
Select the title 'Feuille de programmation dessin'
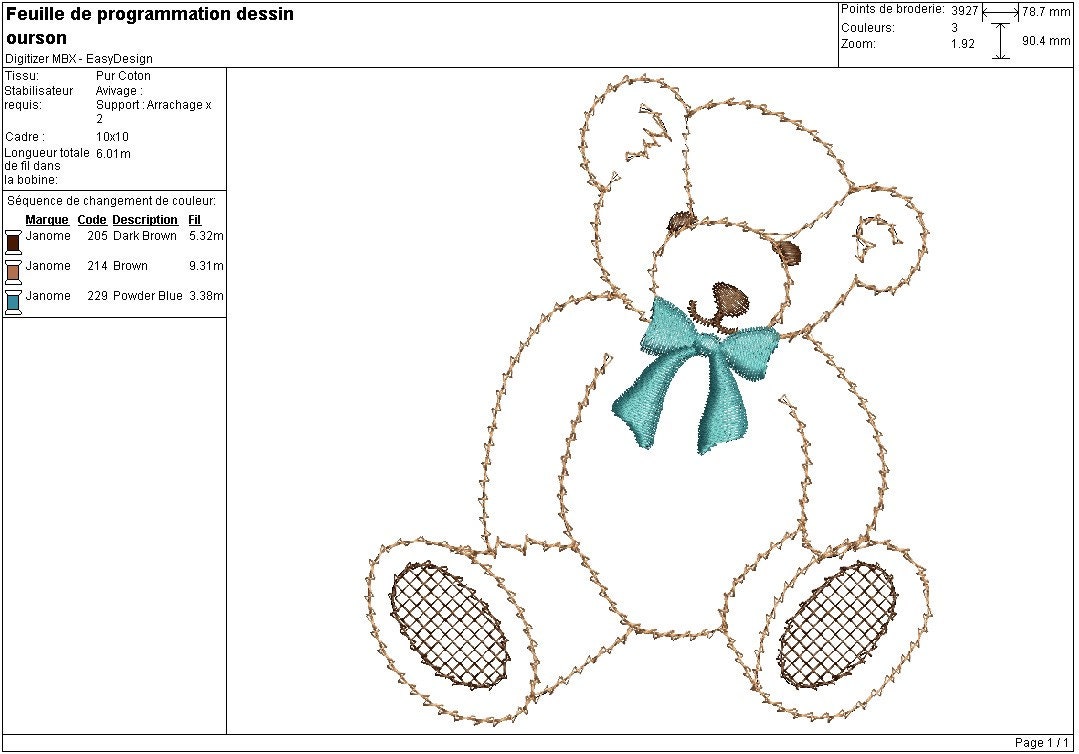(150, 14)
